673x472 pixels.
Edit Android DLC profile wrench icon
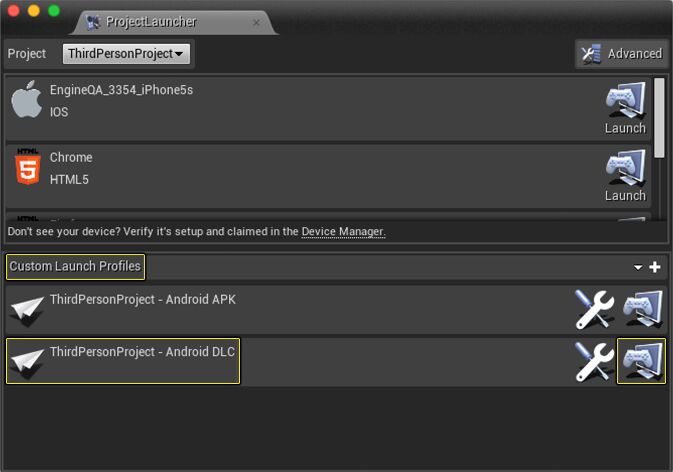click(594, 361)
